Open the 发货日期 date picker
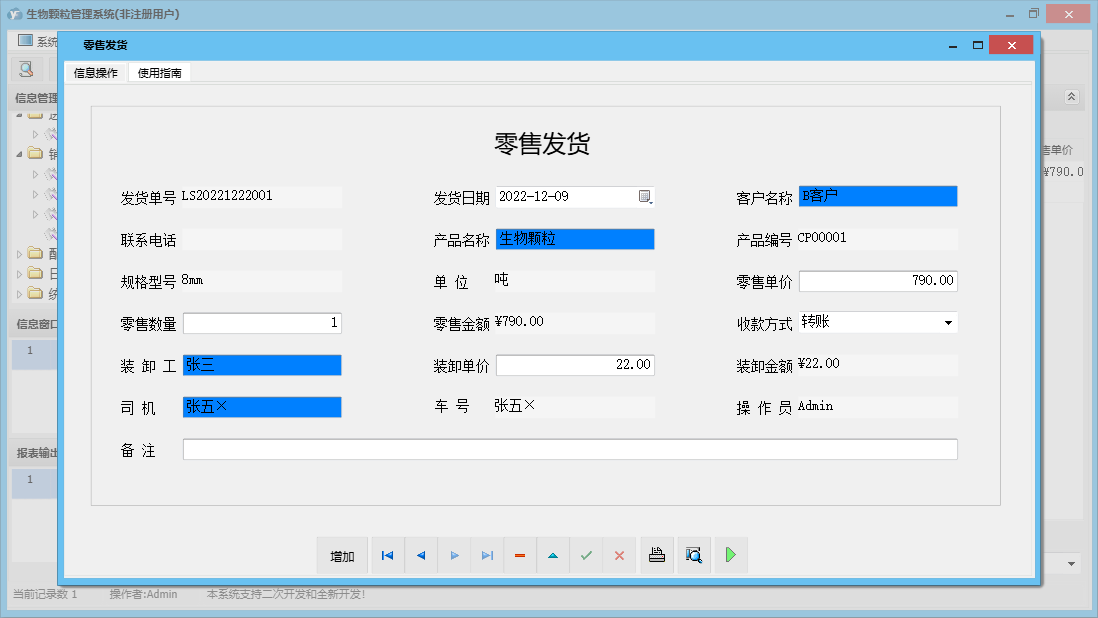The height and width of the screenshot is (618, 1098). 645,196
